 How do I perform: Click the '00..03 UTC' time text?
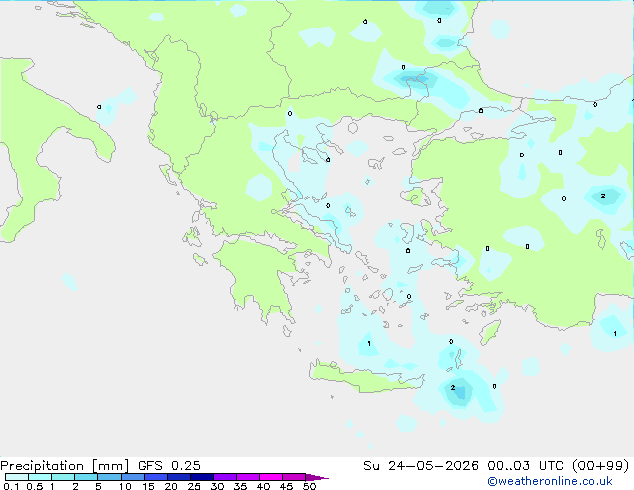tap(525, 466)
